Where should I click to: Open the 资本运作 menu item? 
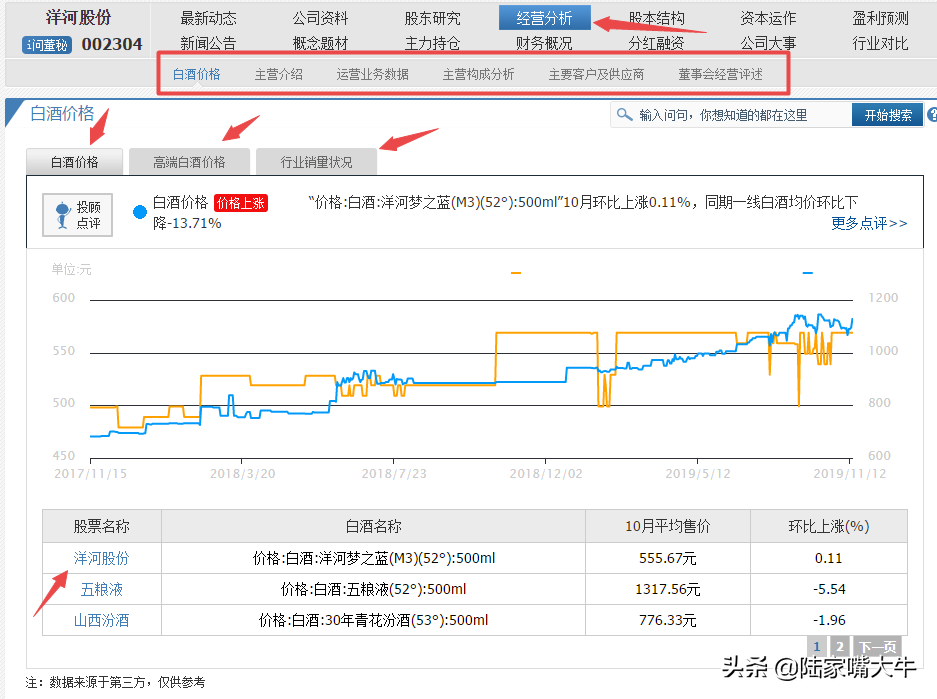tap(768, 19)
